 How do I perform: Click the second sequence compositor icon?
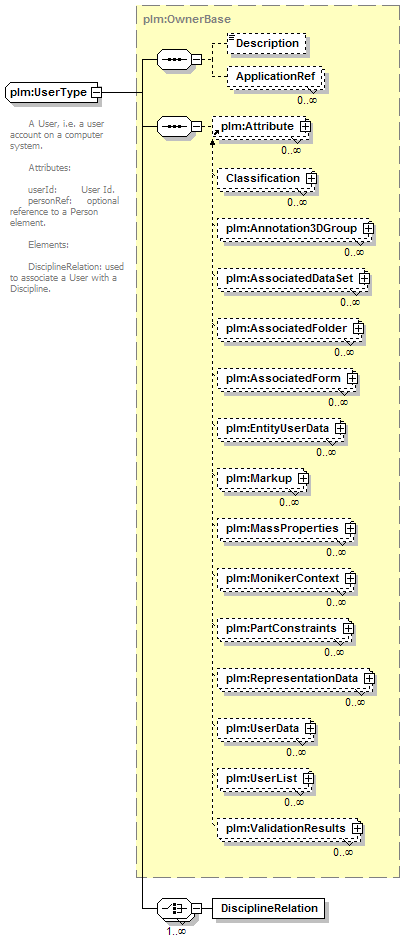174,126
